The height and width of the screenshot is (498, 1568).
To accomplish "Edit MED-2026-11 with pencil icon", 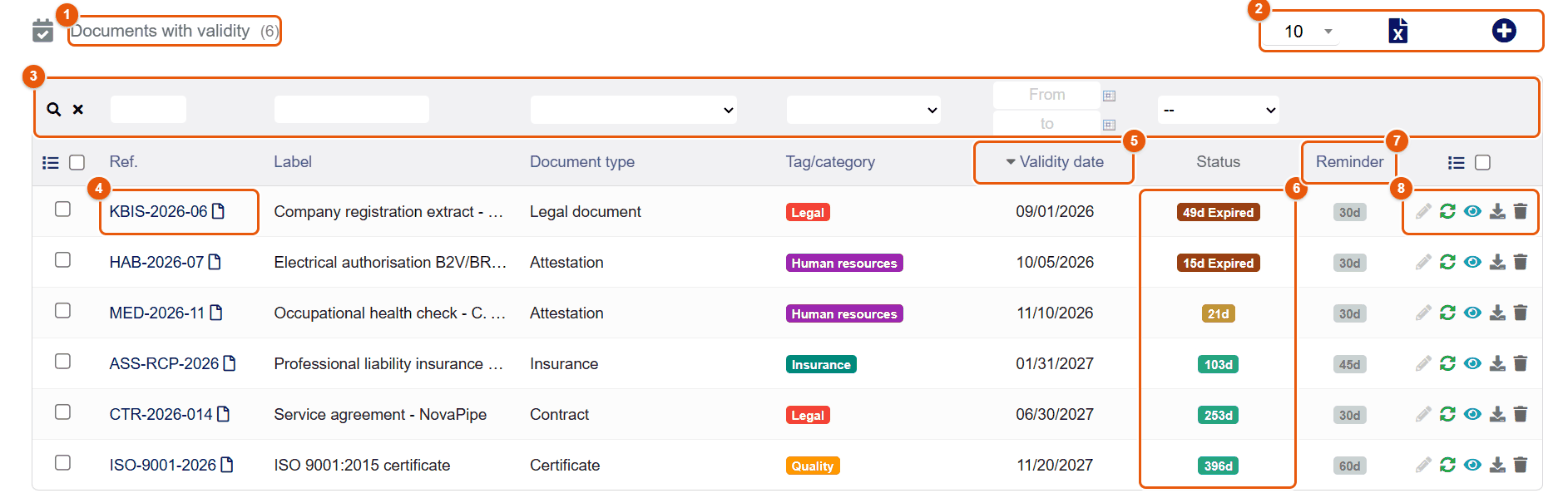I will (x=1424, y=313).
